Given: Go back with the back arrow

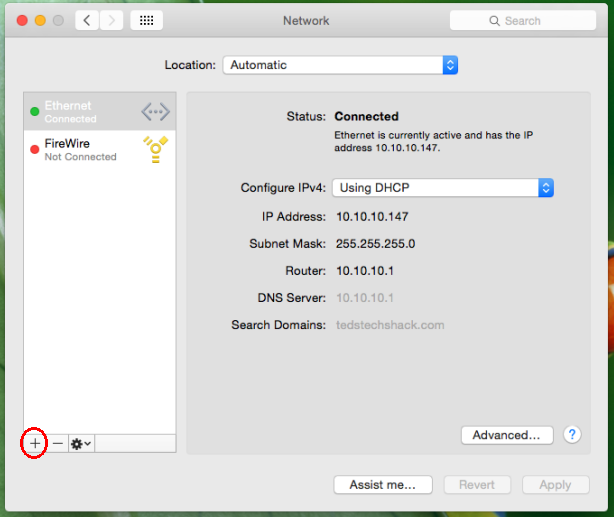Looking at the screenshot, I should coord(87,20).
